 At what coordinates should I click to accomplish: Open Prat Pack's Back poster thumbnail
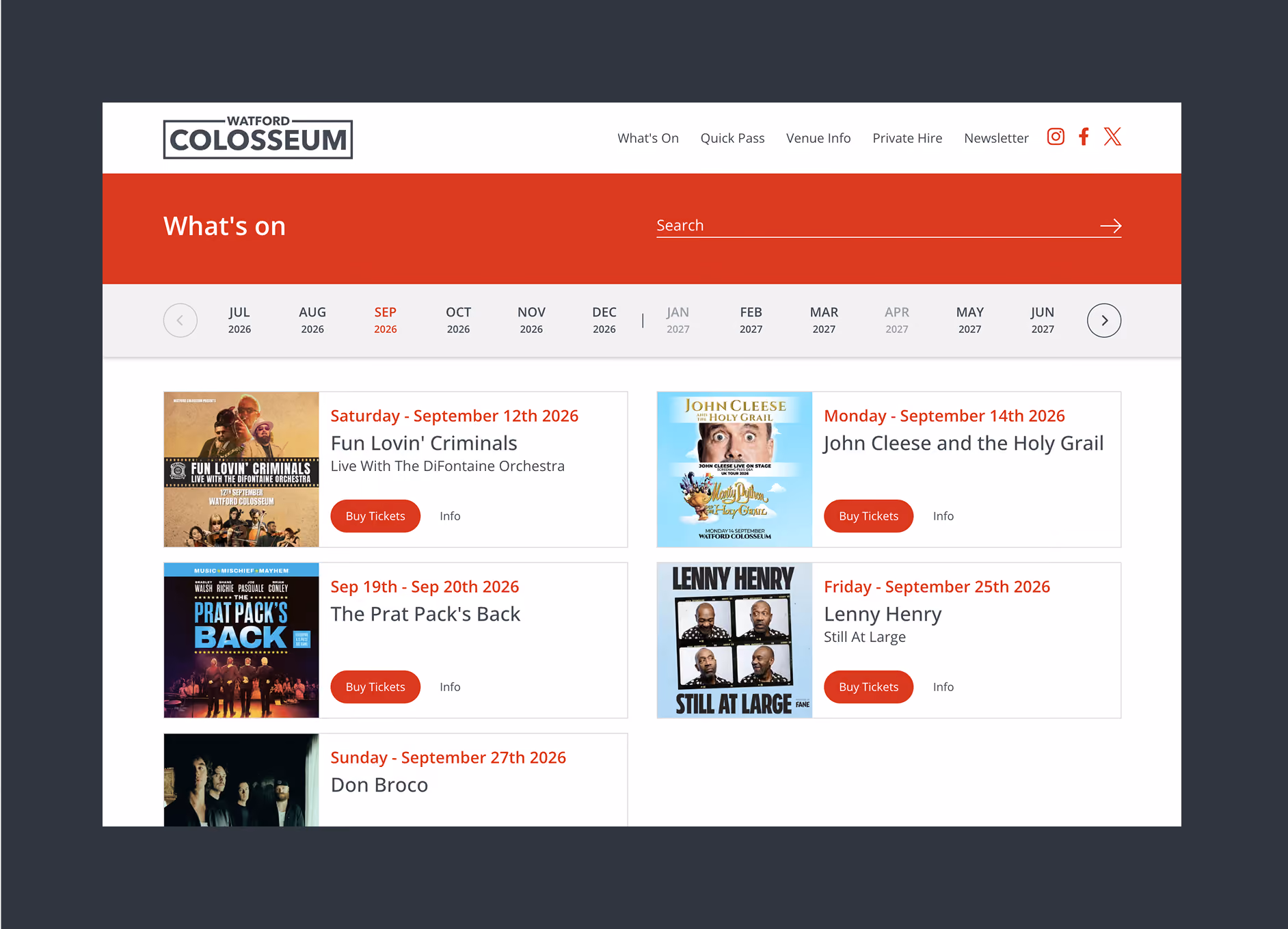241,640
